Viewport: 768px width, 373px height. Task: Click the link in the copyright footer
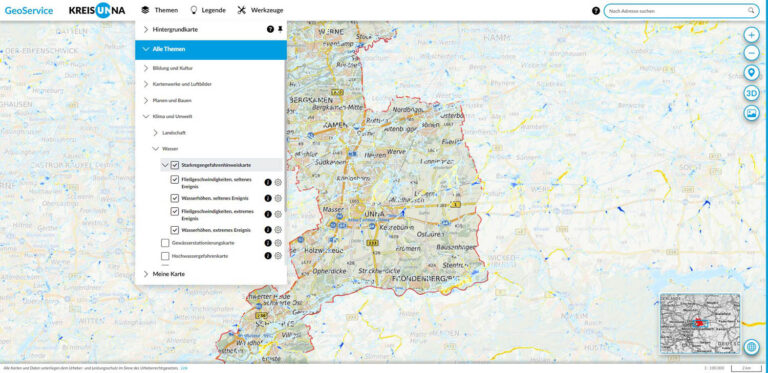[x=184, y=367]
